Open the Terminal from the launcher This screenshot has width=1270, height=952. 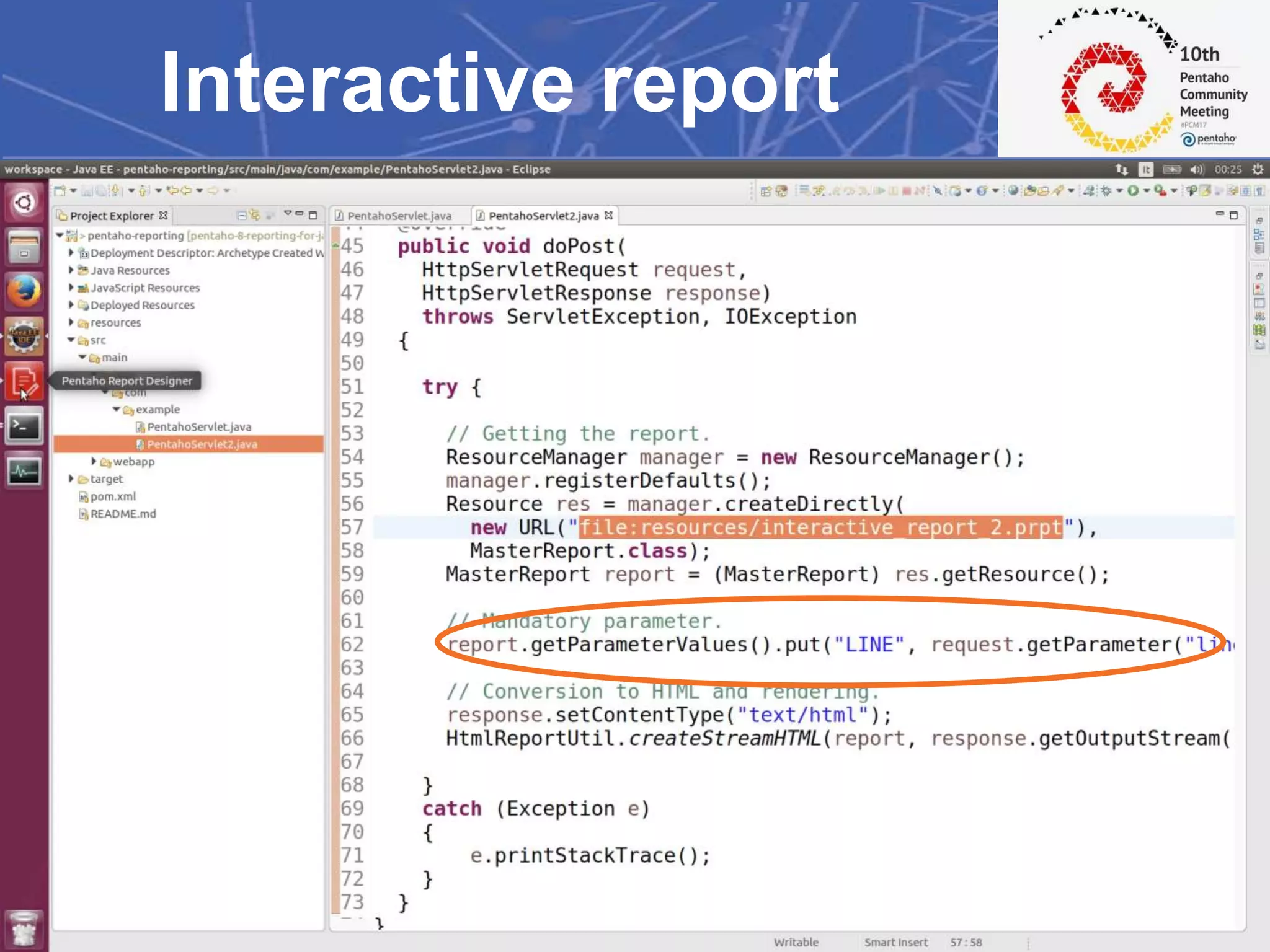tap(24, 426)
